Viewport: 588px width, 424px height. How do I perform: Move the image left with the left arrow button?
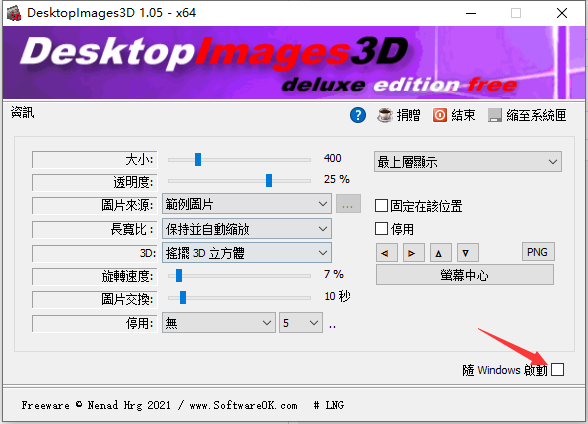387,253
